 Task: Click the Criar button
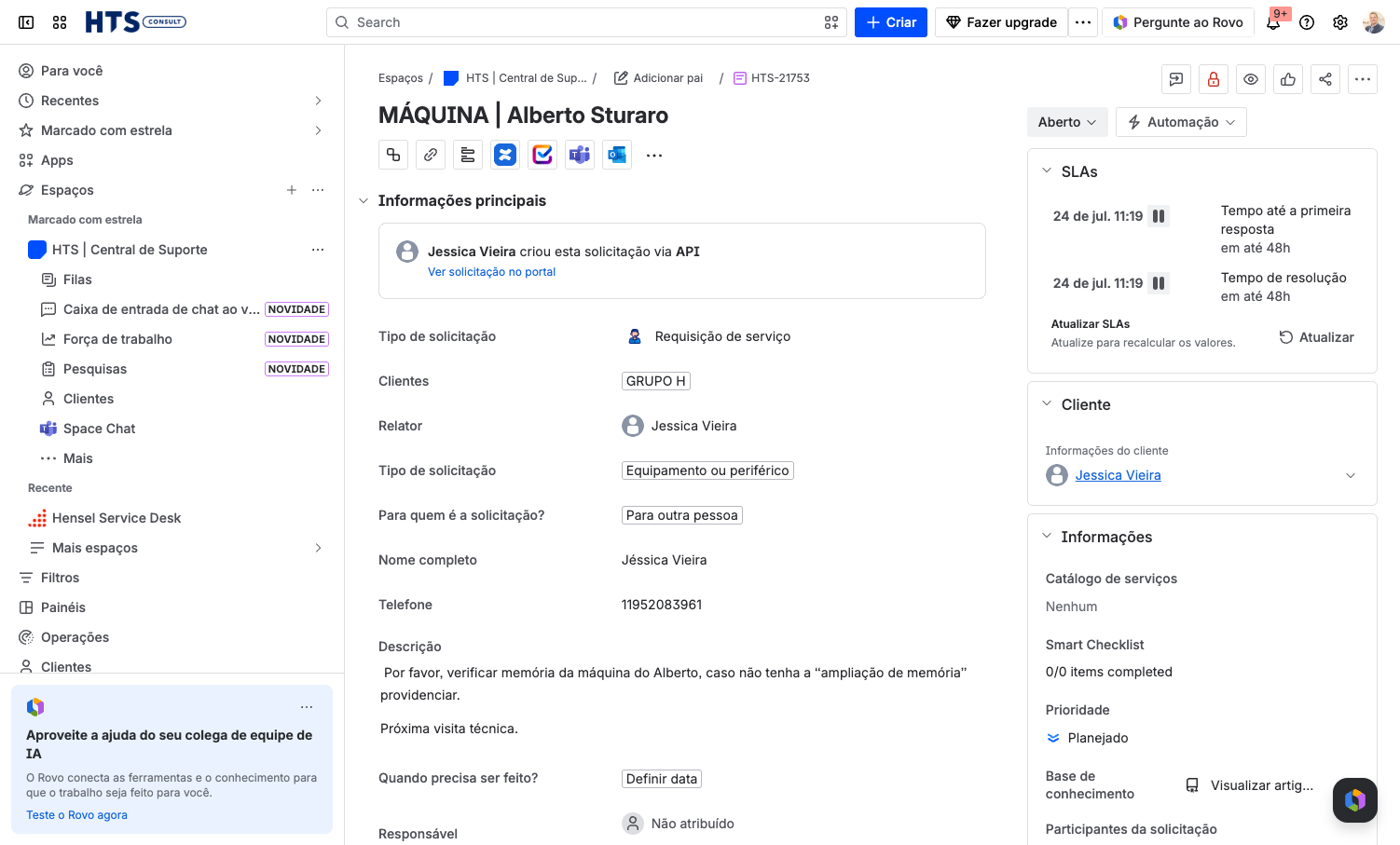coord(891,22)
